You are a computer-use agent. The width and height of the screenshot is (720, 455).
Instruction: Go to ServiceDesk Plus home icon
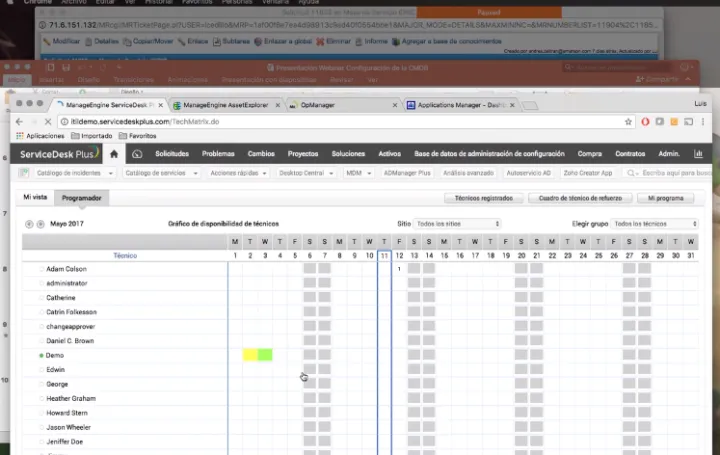click(114, 154)
